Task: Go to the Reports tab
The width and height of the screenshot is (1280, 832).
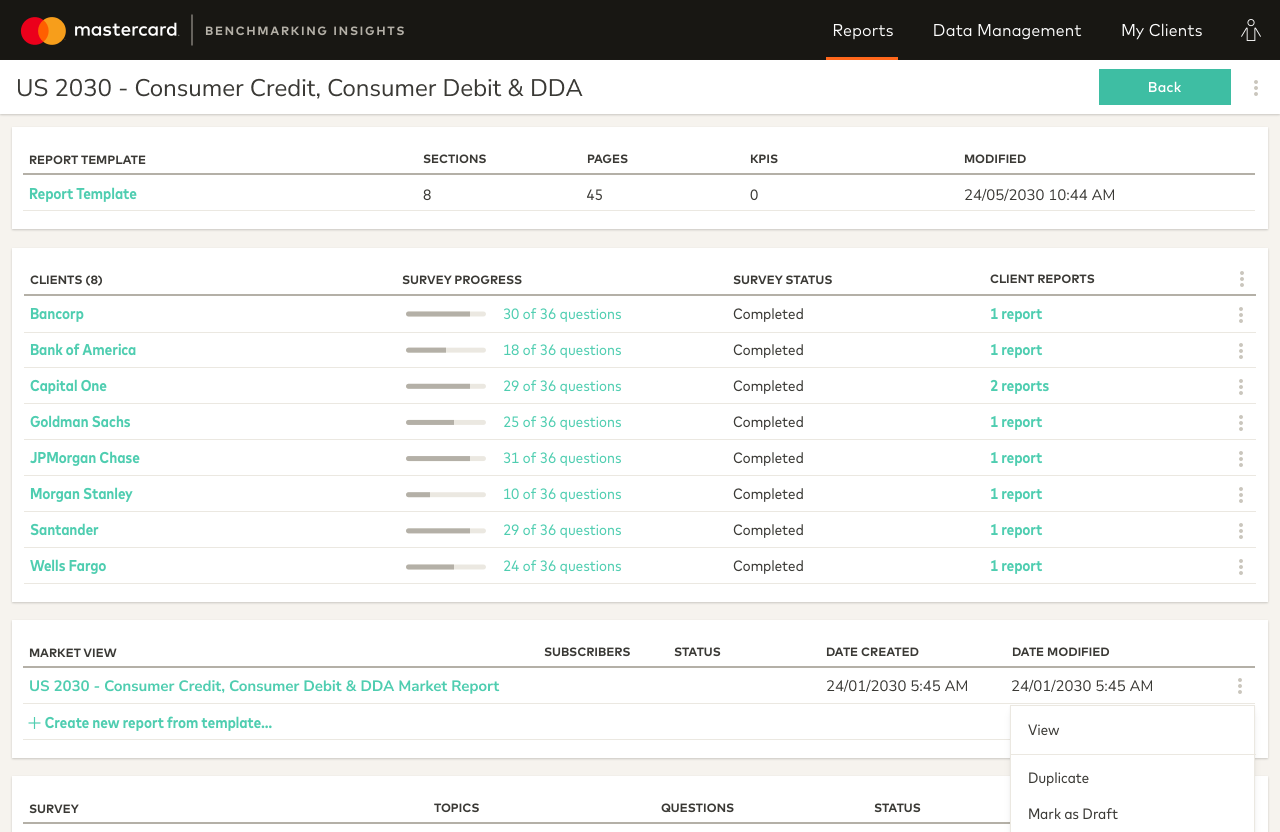Action: pos(863,30)
